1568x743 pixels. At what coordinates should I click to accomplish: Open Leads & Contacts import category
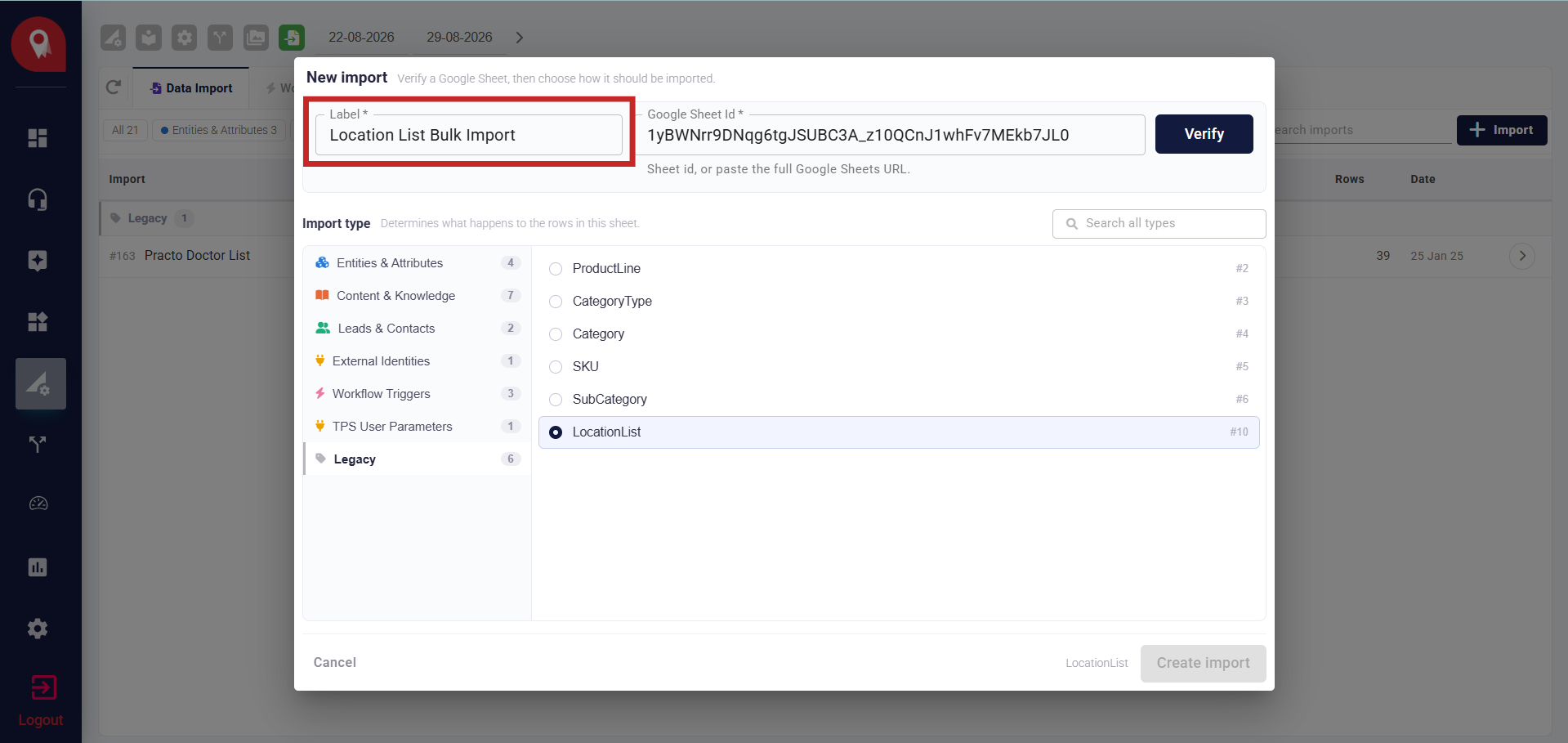coord(417,329)
